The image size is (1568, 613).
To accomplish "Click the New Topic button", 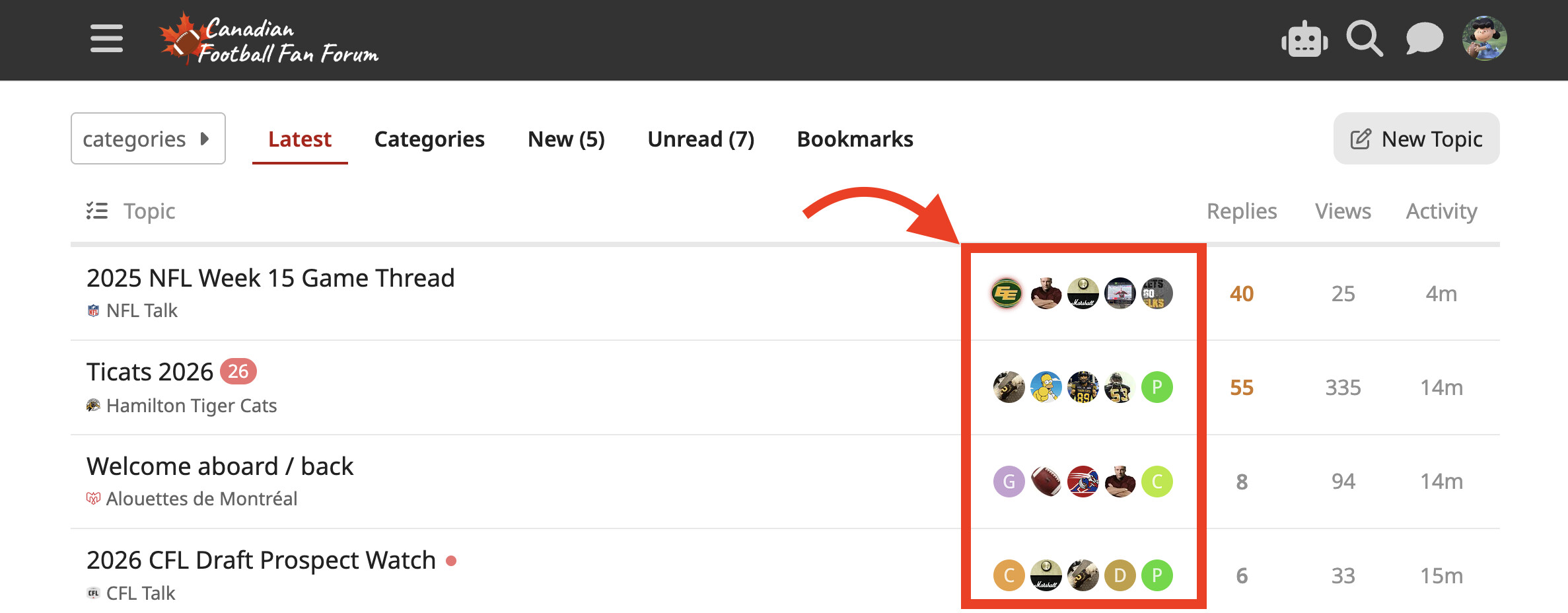I will coord(1416,139).
